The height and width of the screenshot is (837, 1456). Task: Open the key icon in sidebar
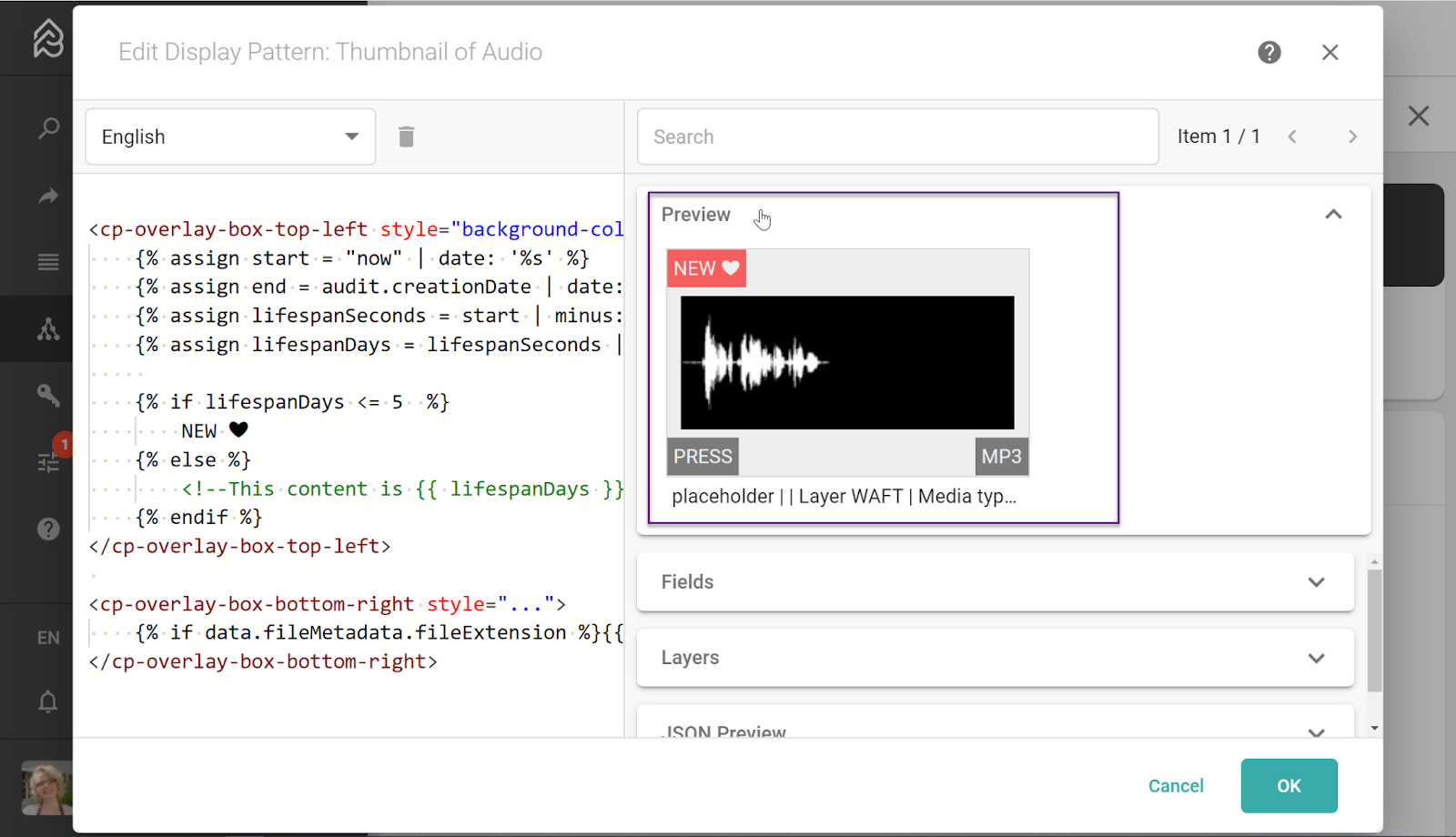tap(48, 395)
